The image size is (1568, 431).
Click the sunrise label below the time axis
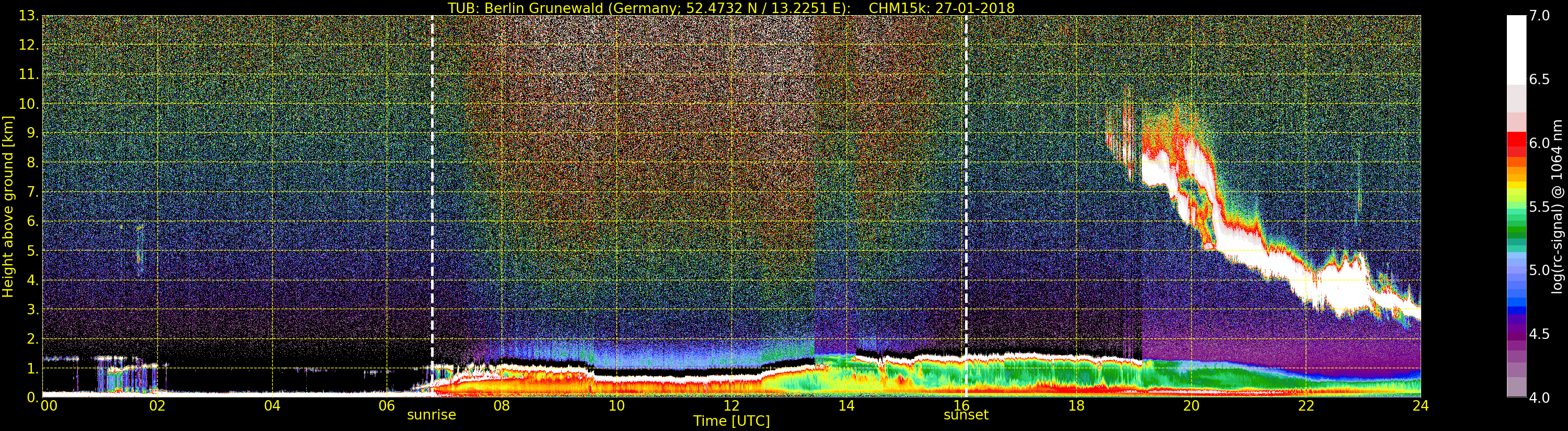pyautogui.click(x=431, y=415)
